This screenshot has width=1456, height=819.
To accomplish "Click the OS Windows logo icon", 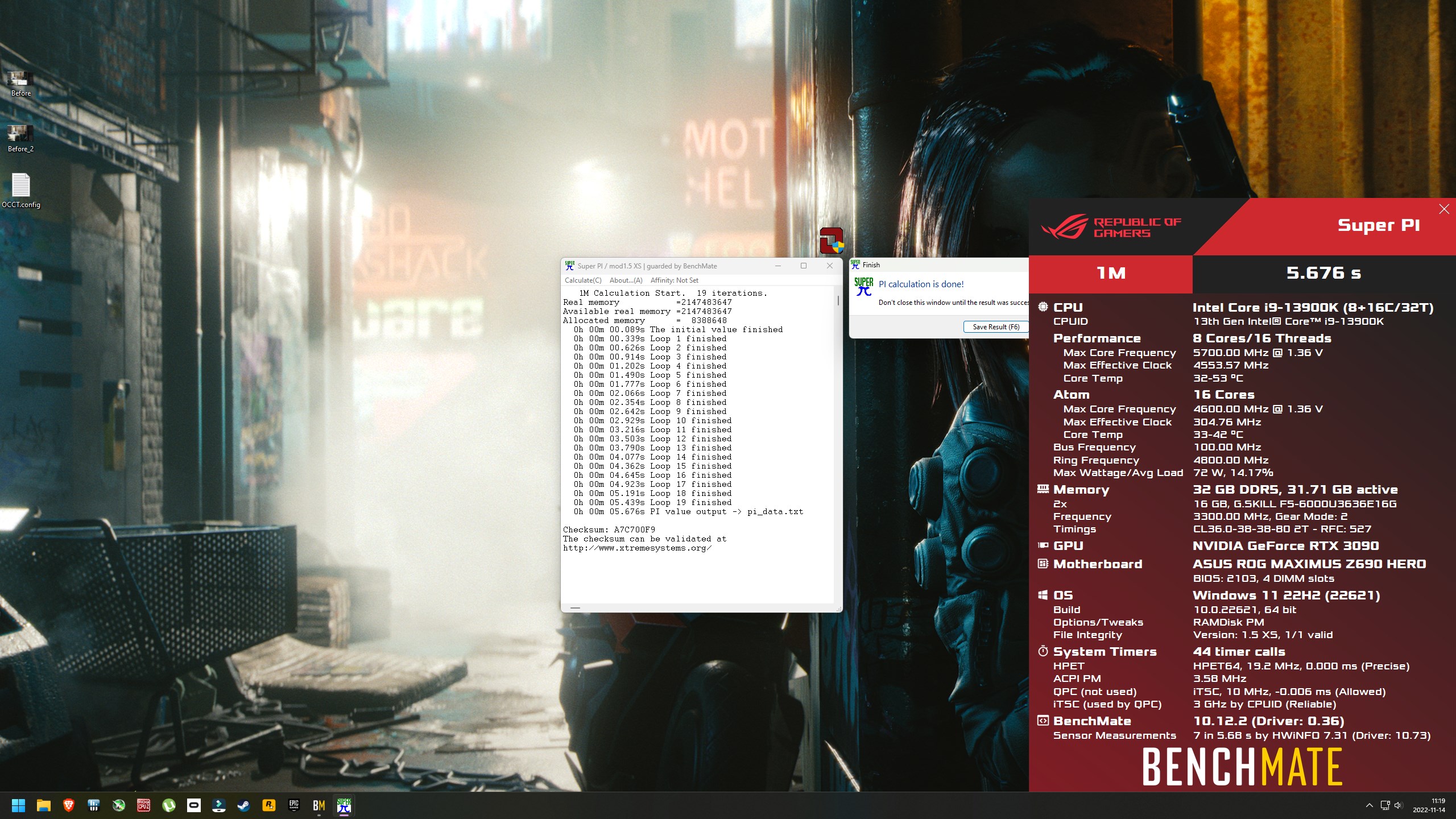I will [1043, 595].
